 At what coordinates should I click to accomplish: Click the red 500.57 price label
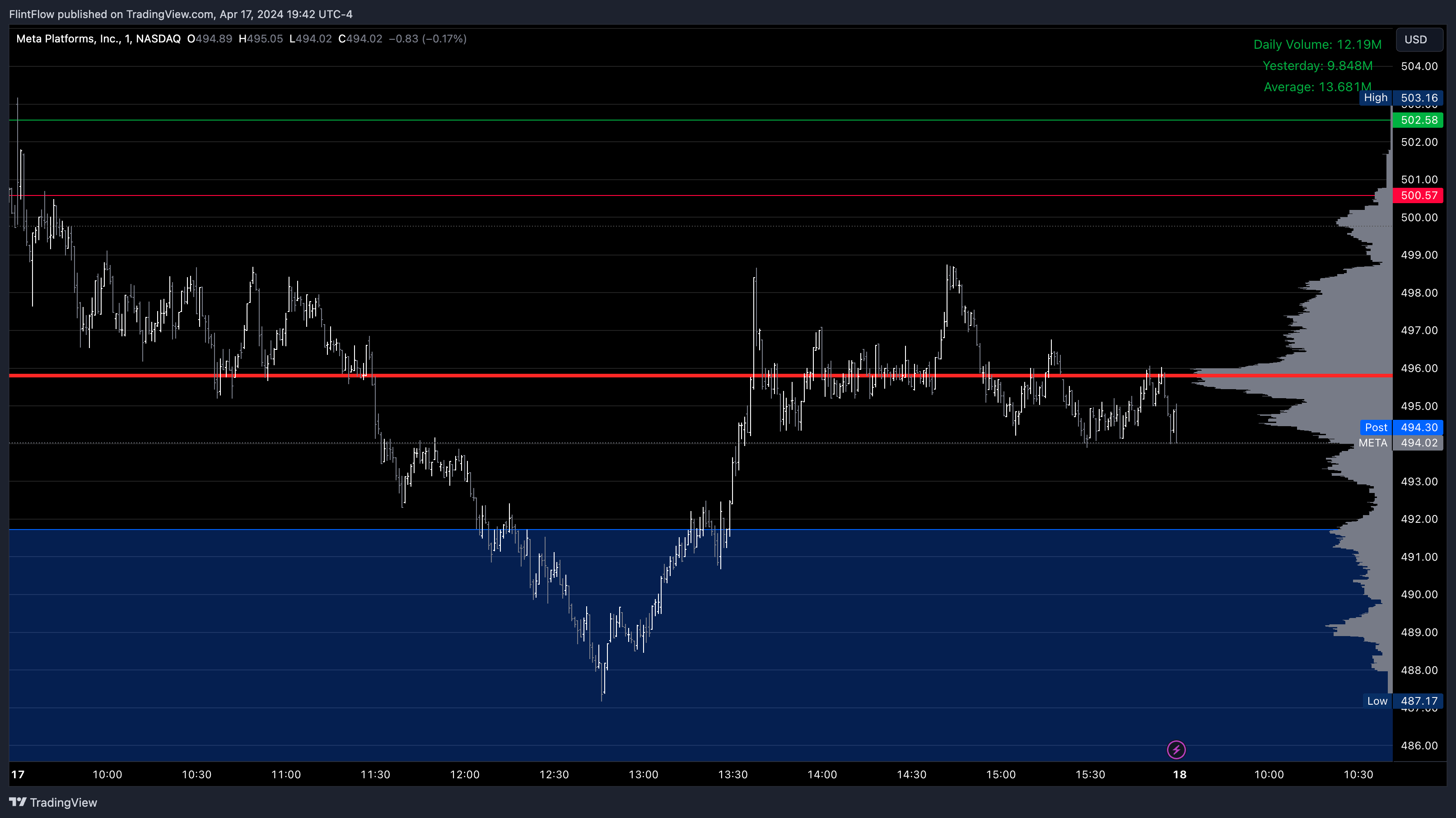click(1418, 195)
